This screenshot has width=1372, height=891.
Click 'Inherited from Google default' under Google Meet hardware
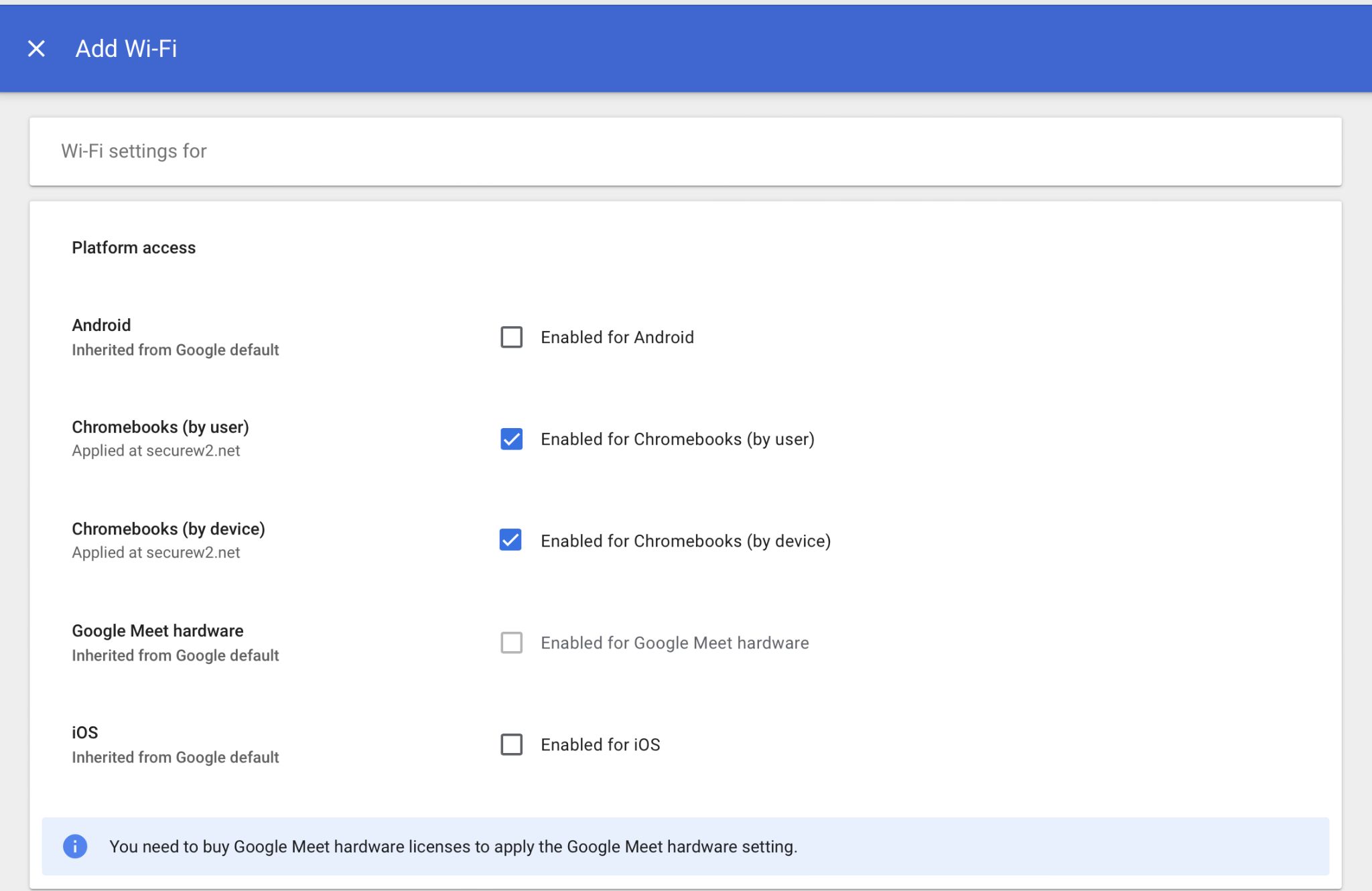click(x=176, y=655)
